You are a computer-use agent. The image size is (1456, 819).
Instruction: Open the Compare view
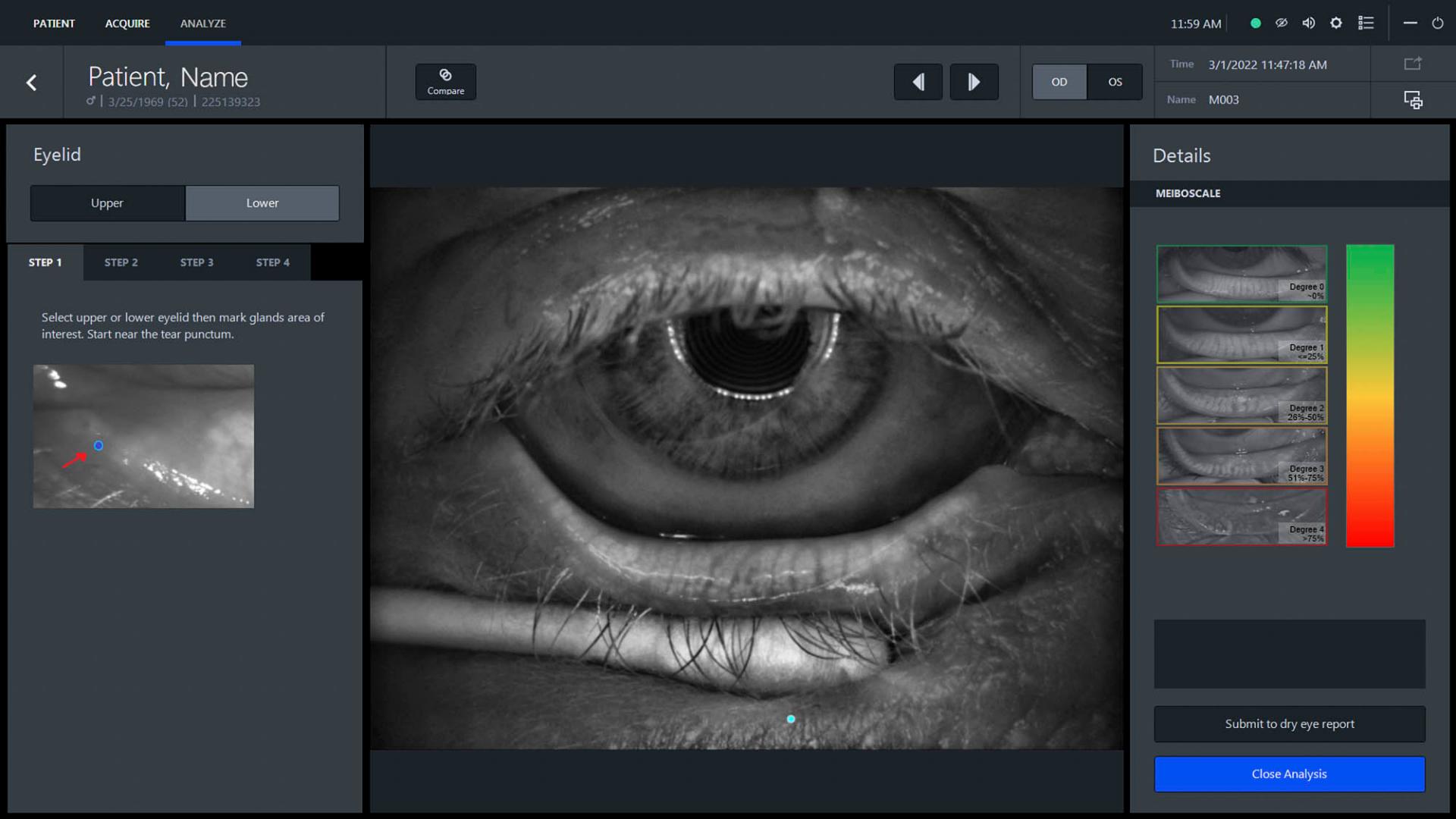[446, 82]
